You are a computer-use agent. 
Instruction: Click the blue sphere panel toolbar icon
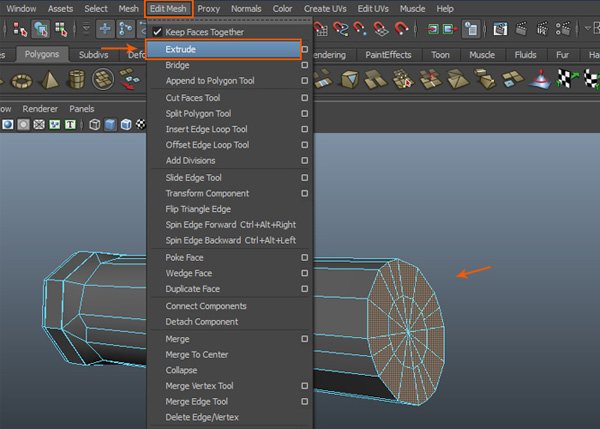point(7,125)
